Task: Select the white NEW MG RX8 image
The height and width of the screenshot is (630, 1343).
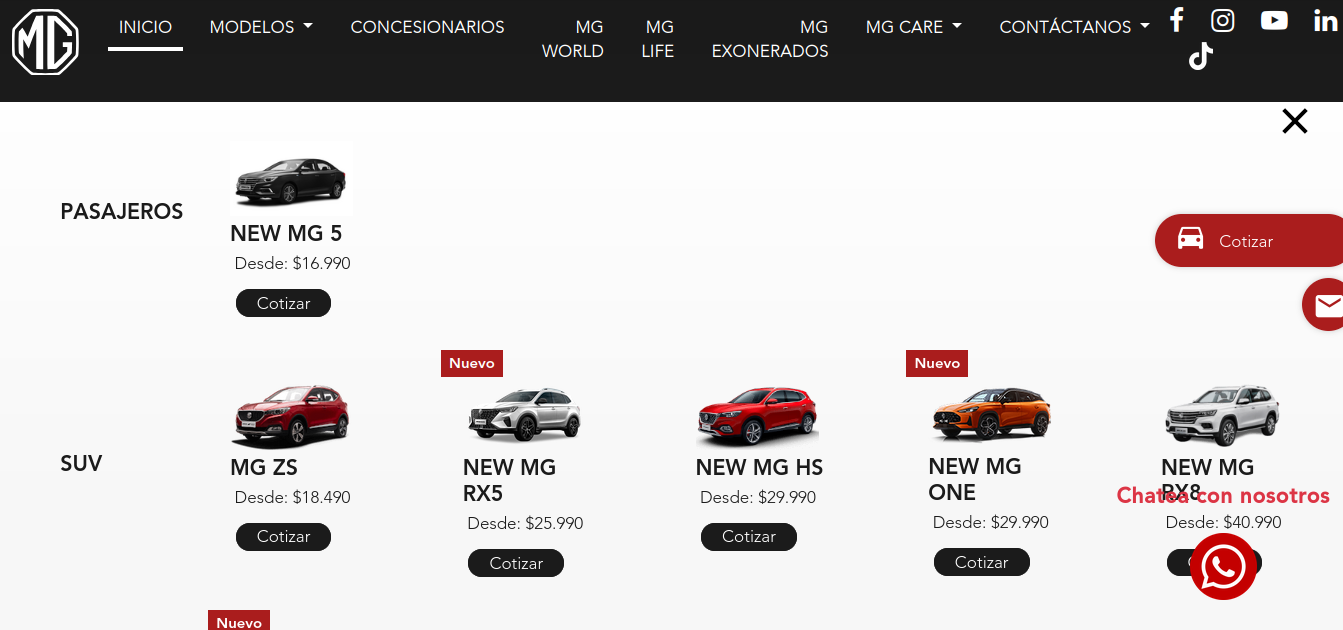Action: click(1222, 414)
